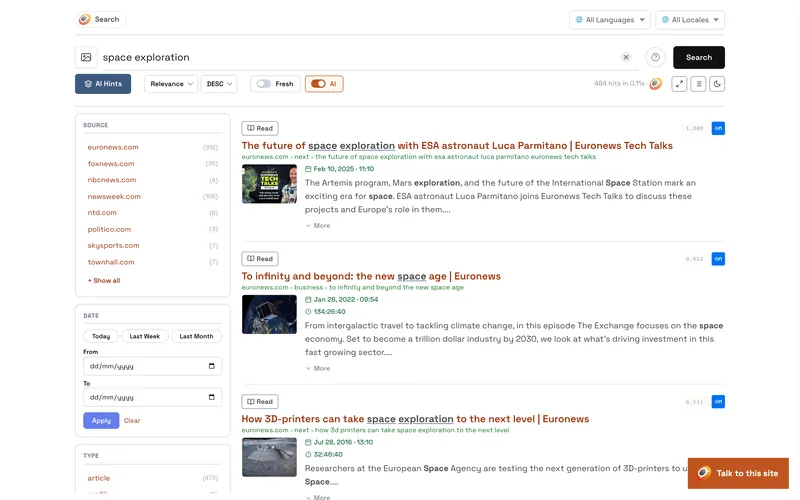
Task: Click Read button on Luca Parmitano result
Action: point(260,128)
